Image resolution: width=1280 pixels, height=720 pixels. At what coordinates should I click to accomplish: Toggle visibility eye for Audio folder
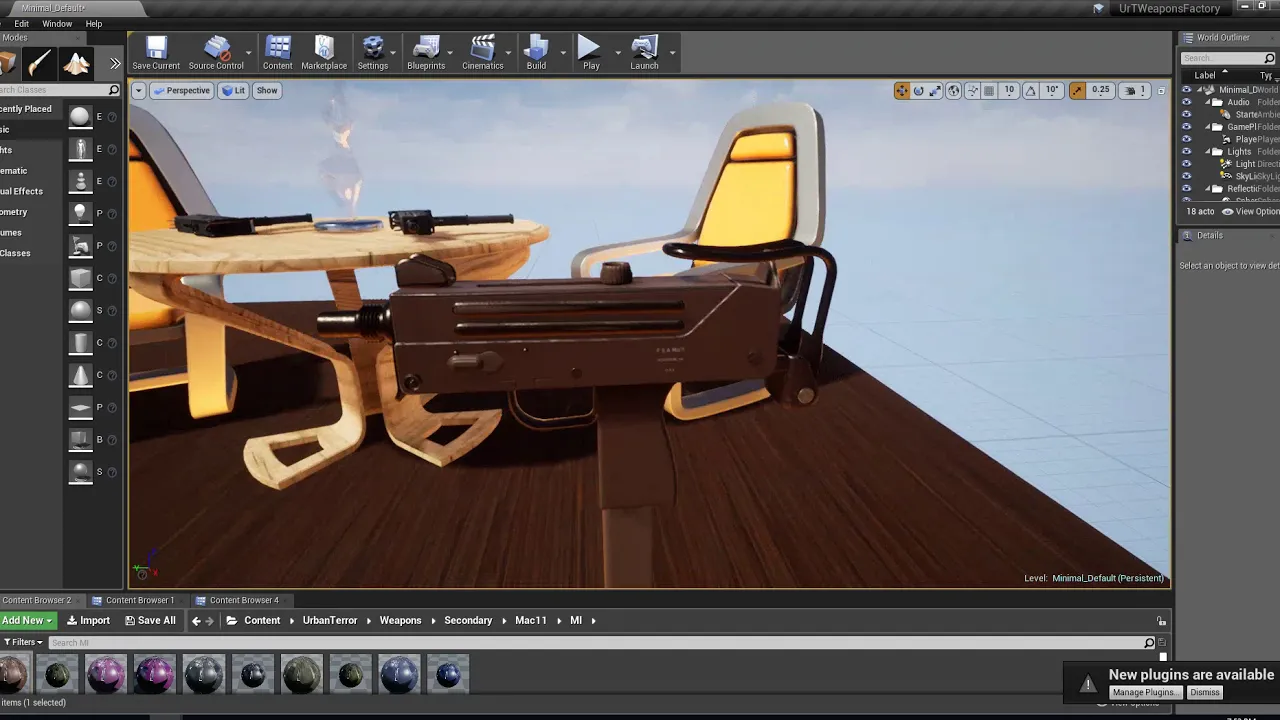[1187, 102]
